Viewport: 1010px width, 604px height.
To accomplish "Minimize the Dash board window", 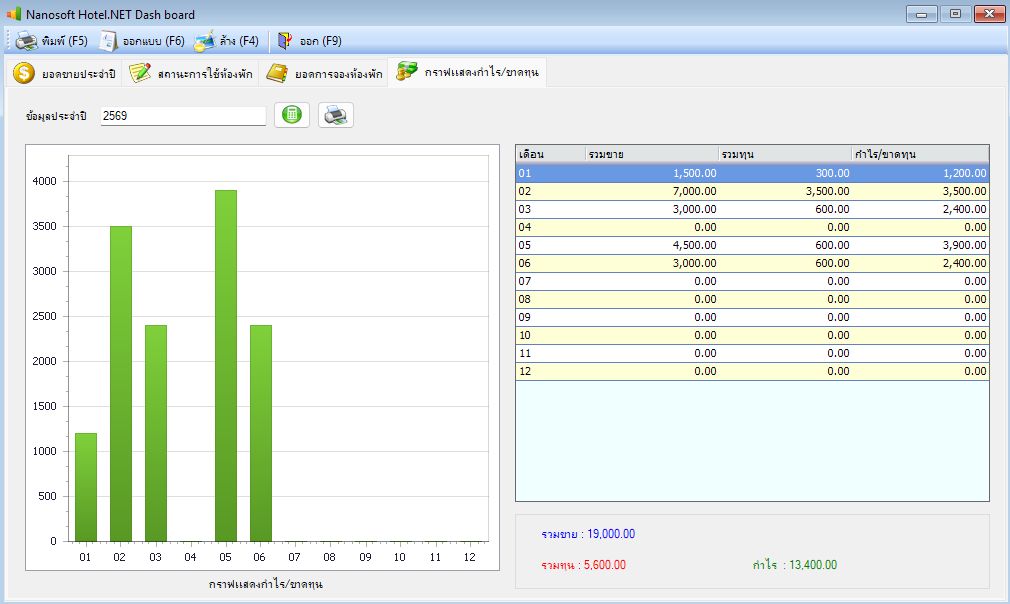I will coord(921,14).
